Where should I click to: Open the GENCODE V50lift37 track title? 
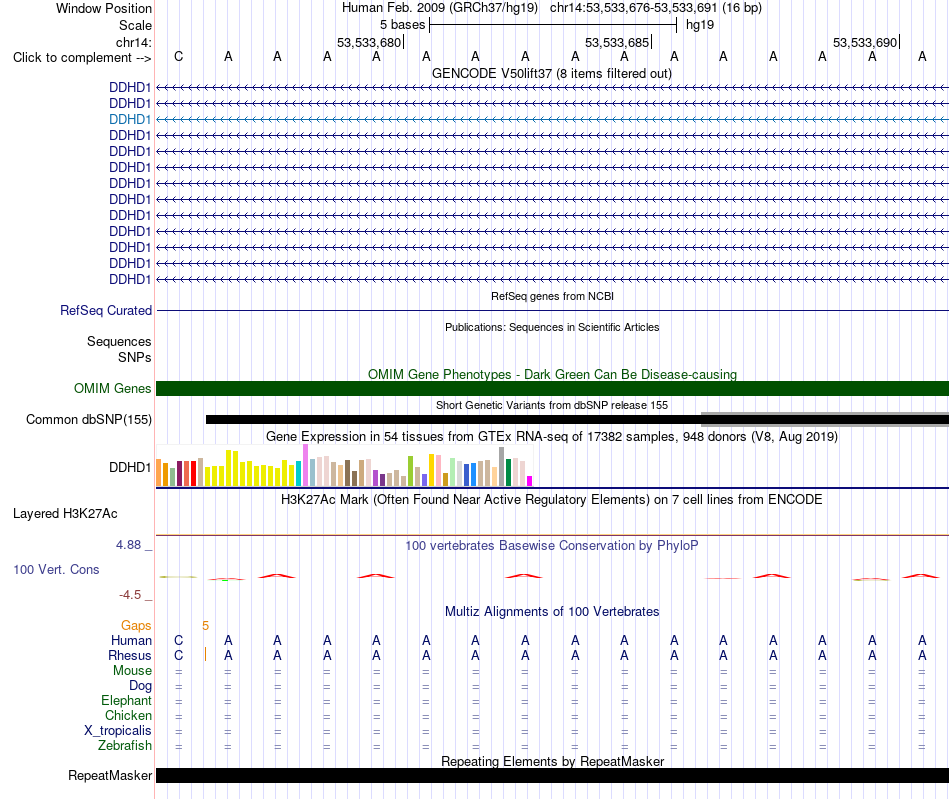pyautogui.click(x=551, y=73)
